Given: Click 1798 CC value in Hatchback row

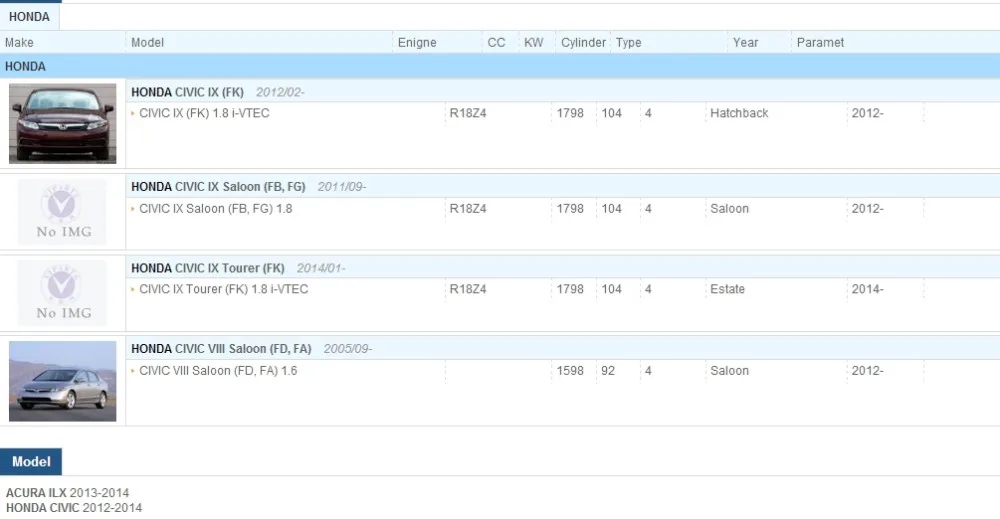Looking at the screenshot, I should tap(570, 113).
